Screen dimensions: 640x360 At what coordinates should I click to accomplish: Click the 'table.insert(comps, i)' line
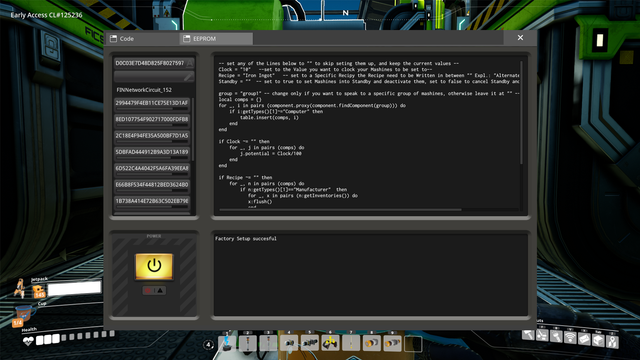269,118
